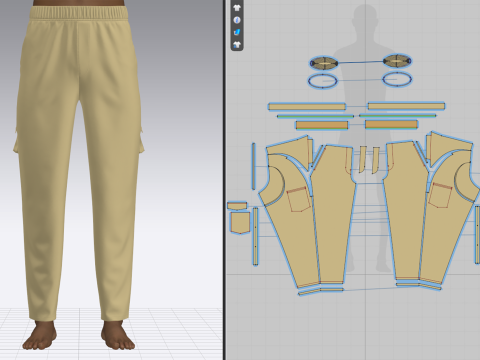The image size is (480, 360).
Task: Click the round blue-figure icon in vertical toolbar
Action: click(237, 20)
